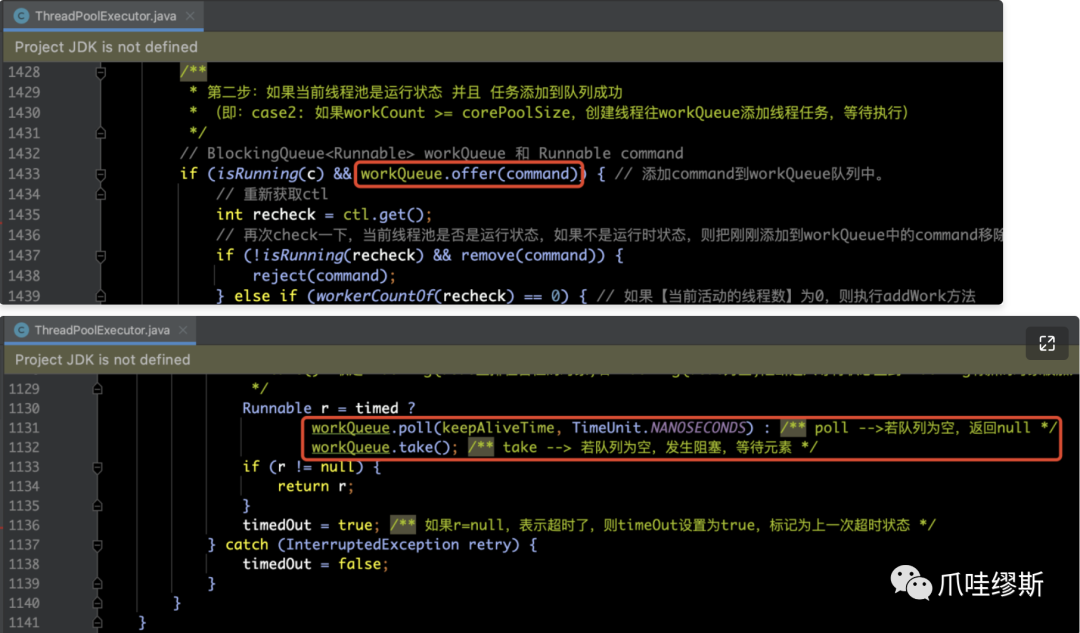
Task: Click the Project JDK is not defined banner
Action: (x=106, y=46)
